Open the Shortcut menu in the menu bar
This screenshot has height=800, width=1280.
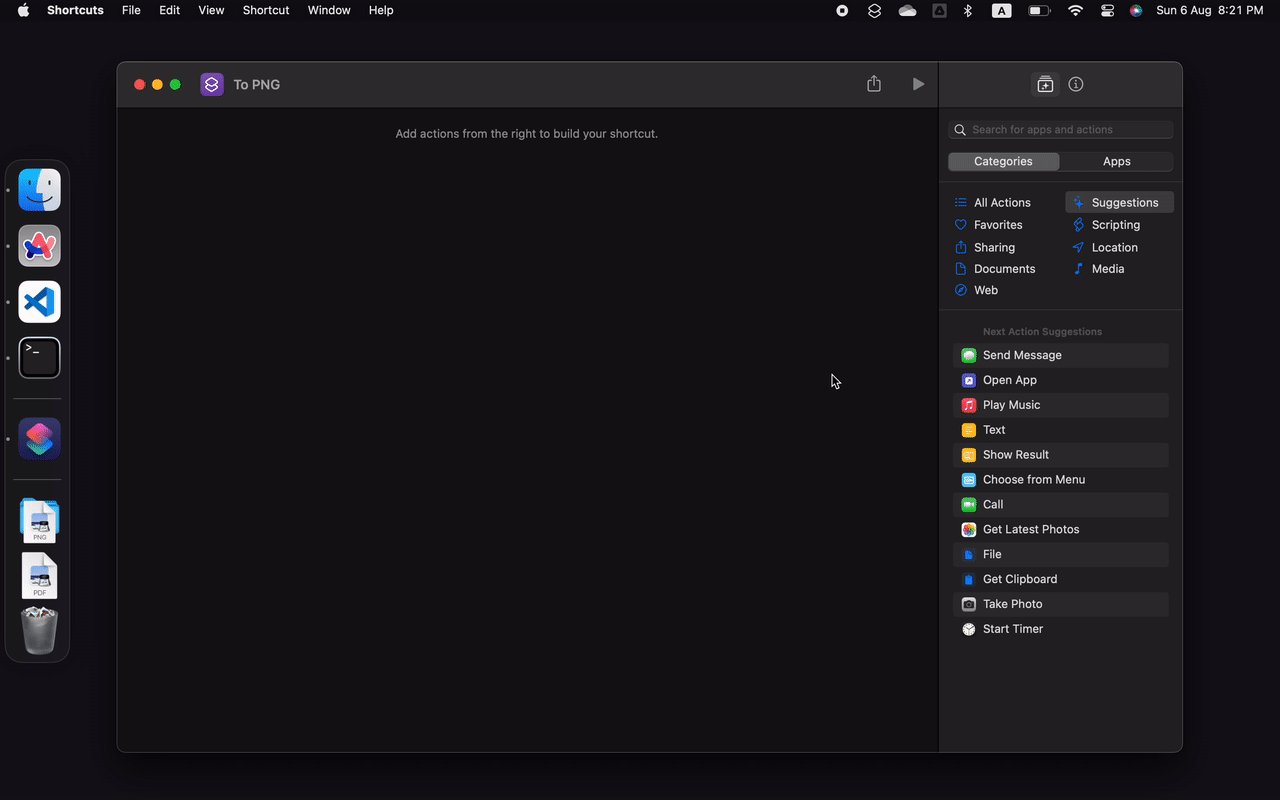click(265, 10)
